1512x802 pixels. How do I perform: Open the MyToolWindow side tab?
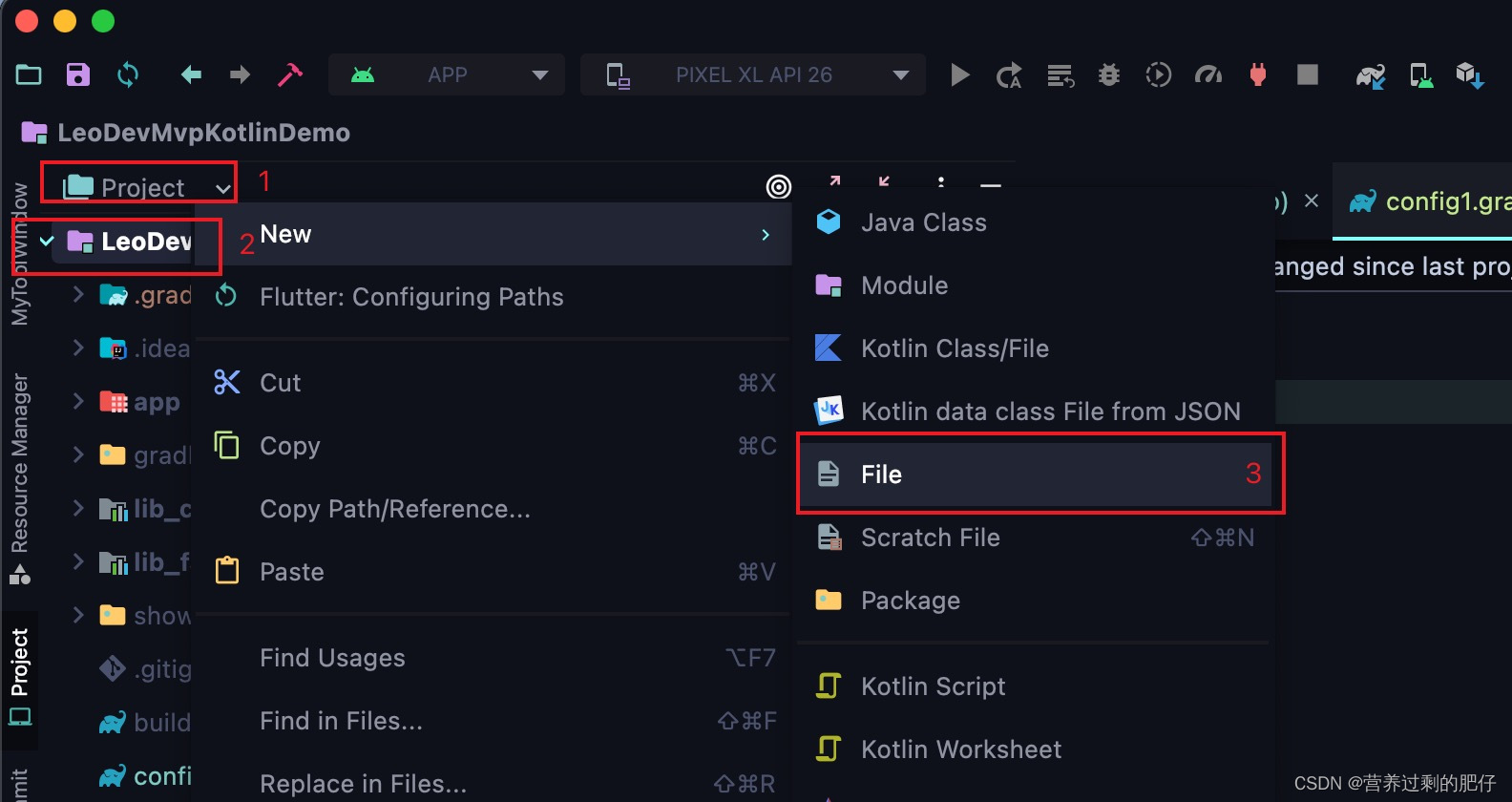pyautogui.click(x=20, y=254)
